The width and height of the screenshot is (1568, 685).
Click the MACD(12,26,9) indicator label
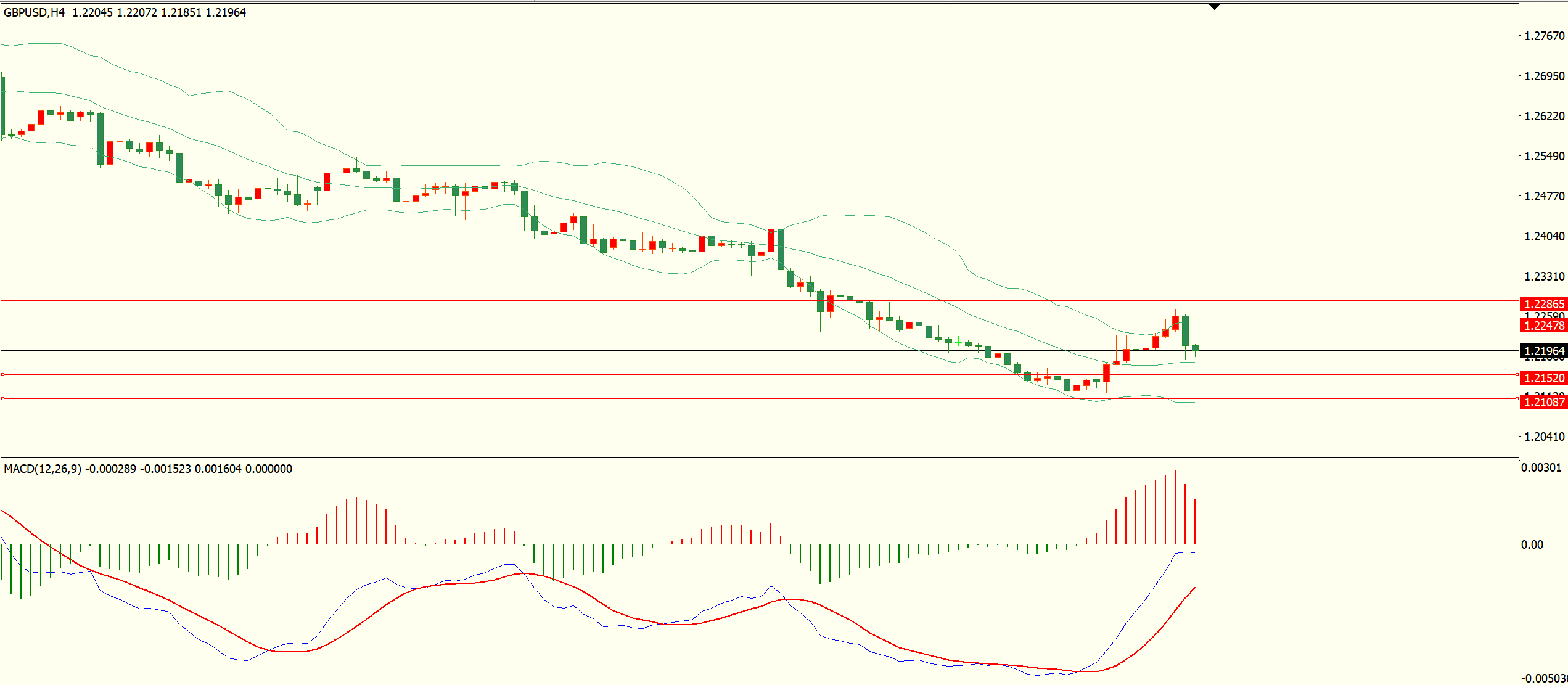[x=42, y=469]
